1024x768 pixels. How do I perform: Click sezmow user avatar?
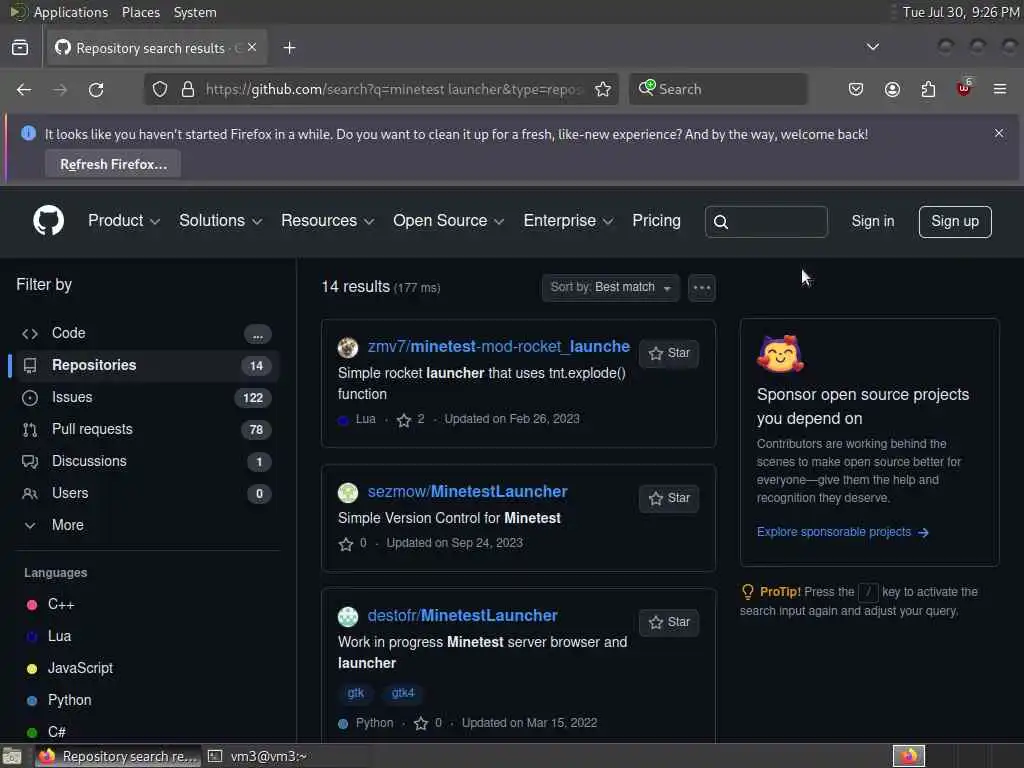pyautogui.click(x=347, y=492)
